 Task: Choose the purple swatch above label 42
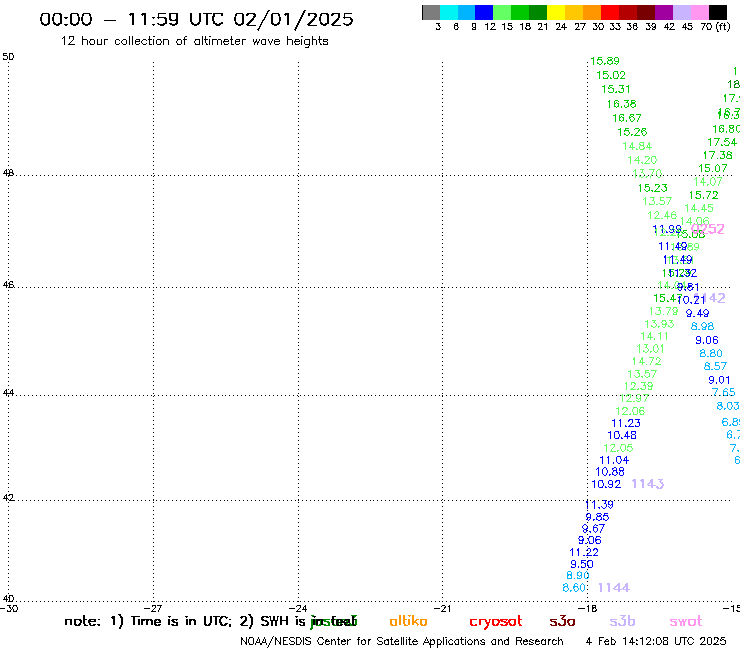coord(664,12)
